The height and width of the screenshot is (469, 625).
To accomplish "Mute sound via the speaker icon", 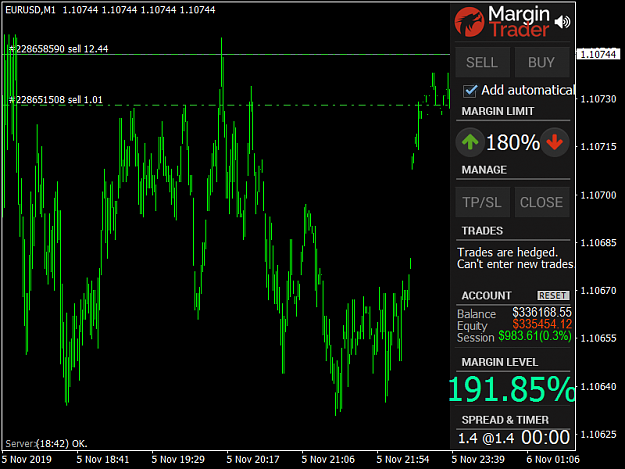I will pyautogui.click(x=562, y=22).
